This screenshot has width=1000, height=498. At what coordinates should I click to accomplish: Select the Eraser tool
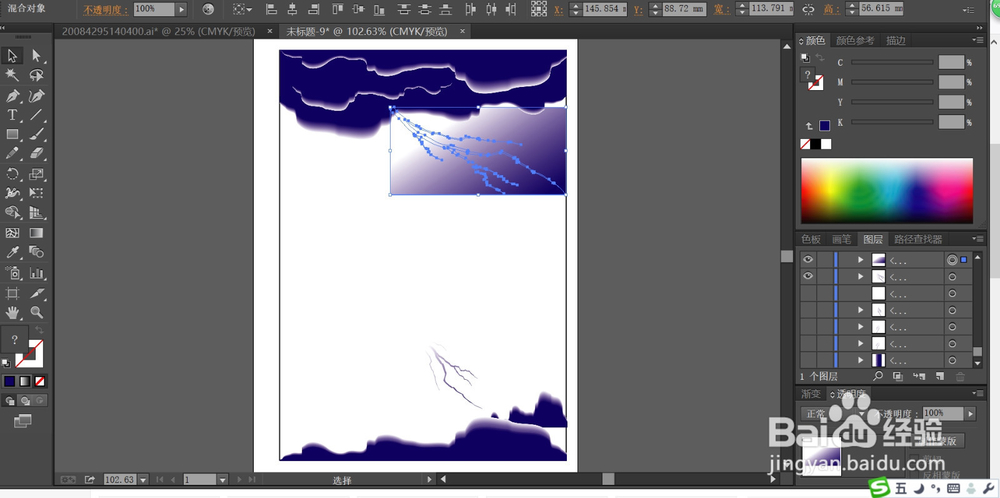coord(36,153)
